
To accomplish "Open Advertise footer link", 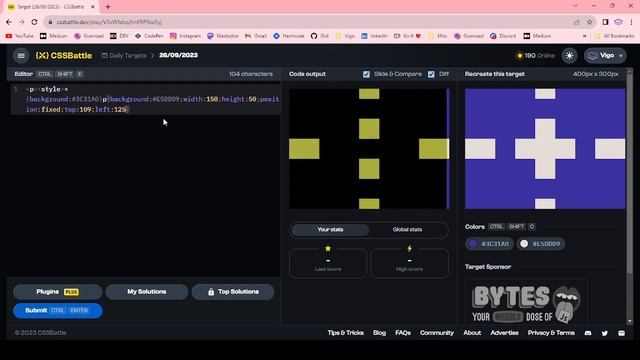I will tap(504, 333).
